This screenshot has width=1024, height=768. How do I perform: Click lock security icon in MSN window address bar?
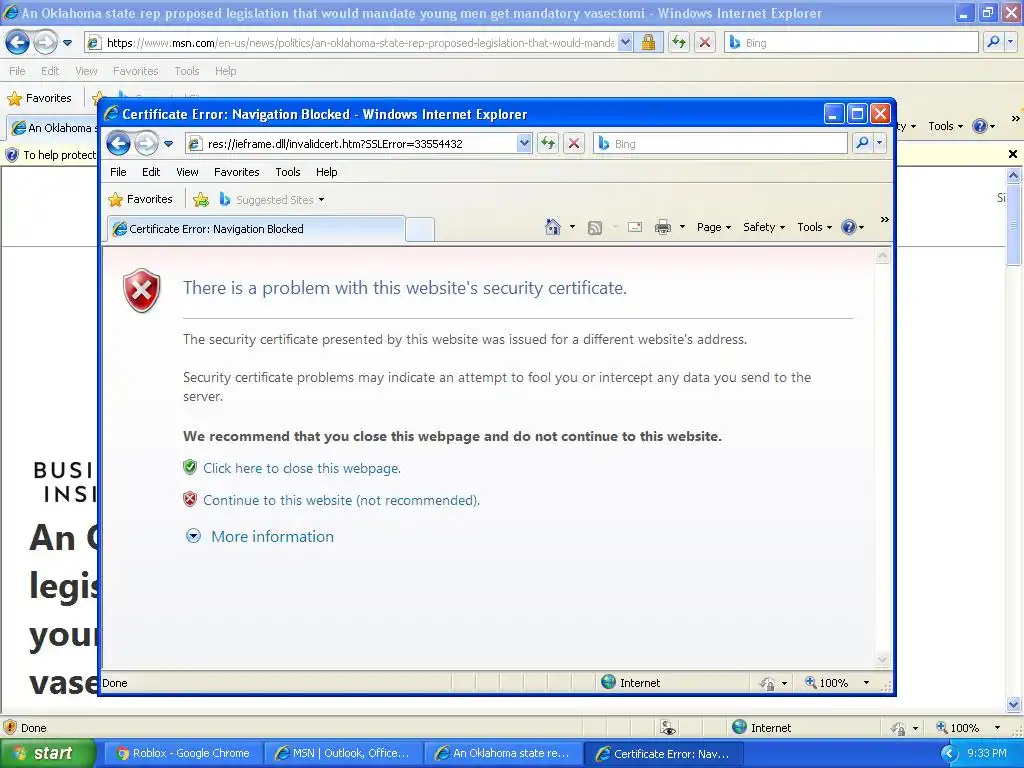[648, 42]
